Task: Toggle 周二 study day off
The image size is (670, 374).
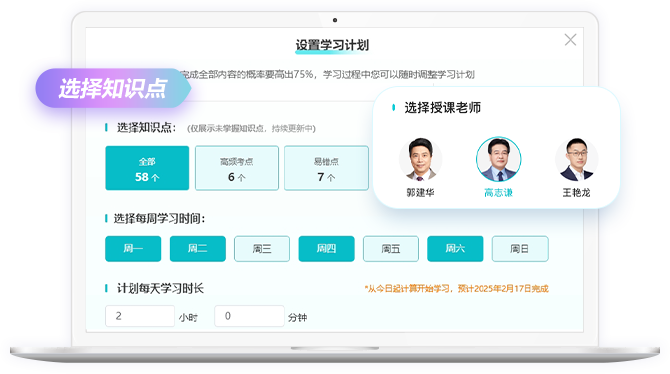Action: (x=197, y=249)
